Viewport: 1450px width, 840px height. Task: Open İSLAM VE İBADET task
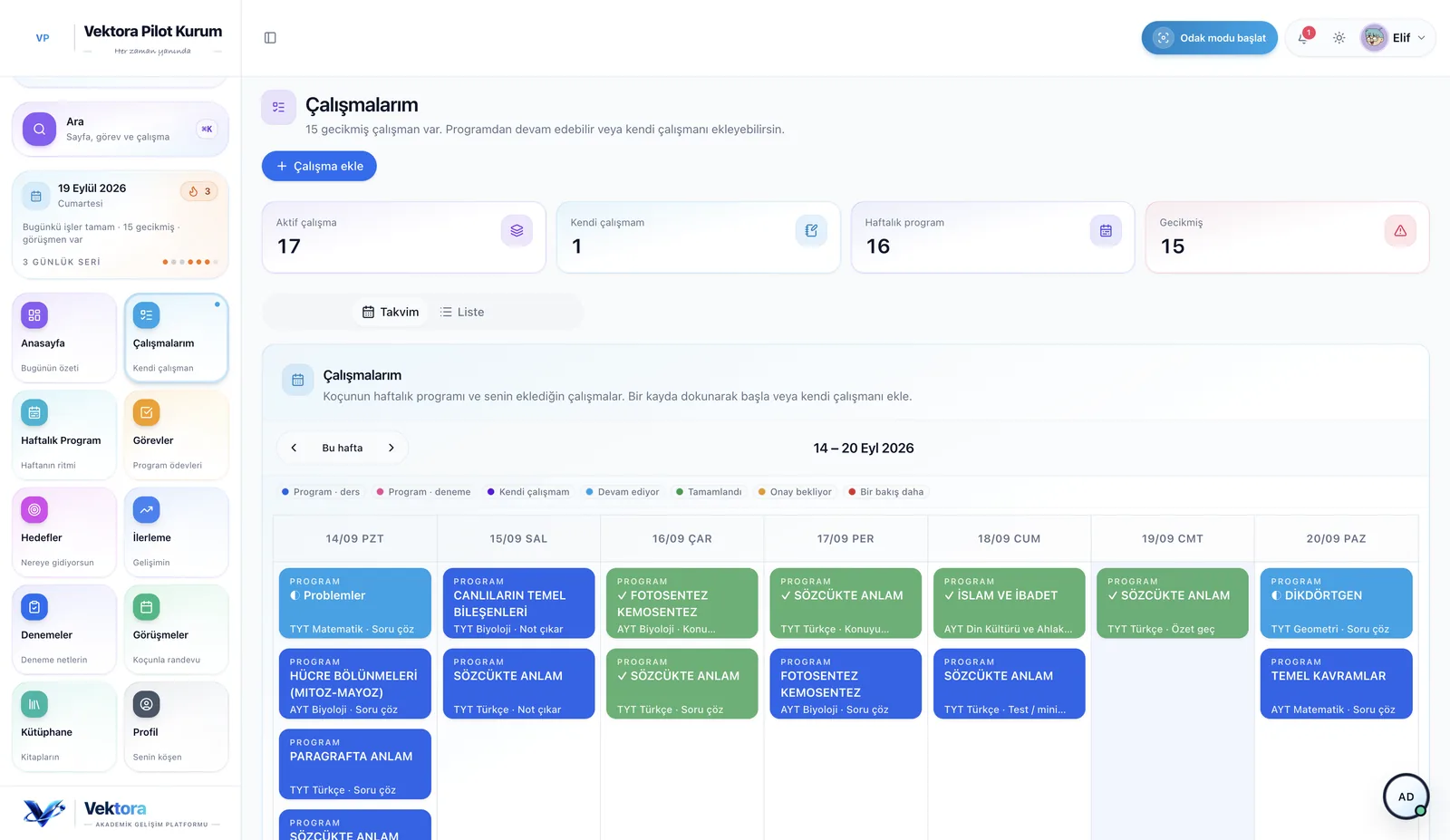coord(1009,603)
